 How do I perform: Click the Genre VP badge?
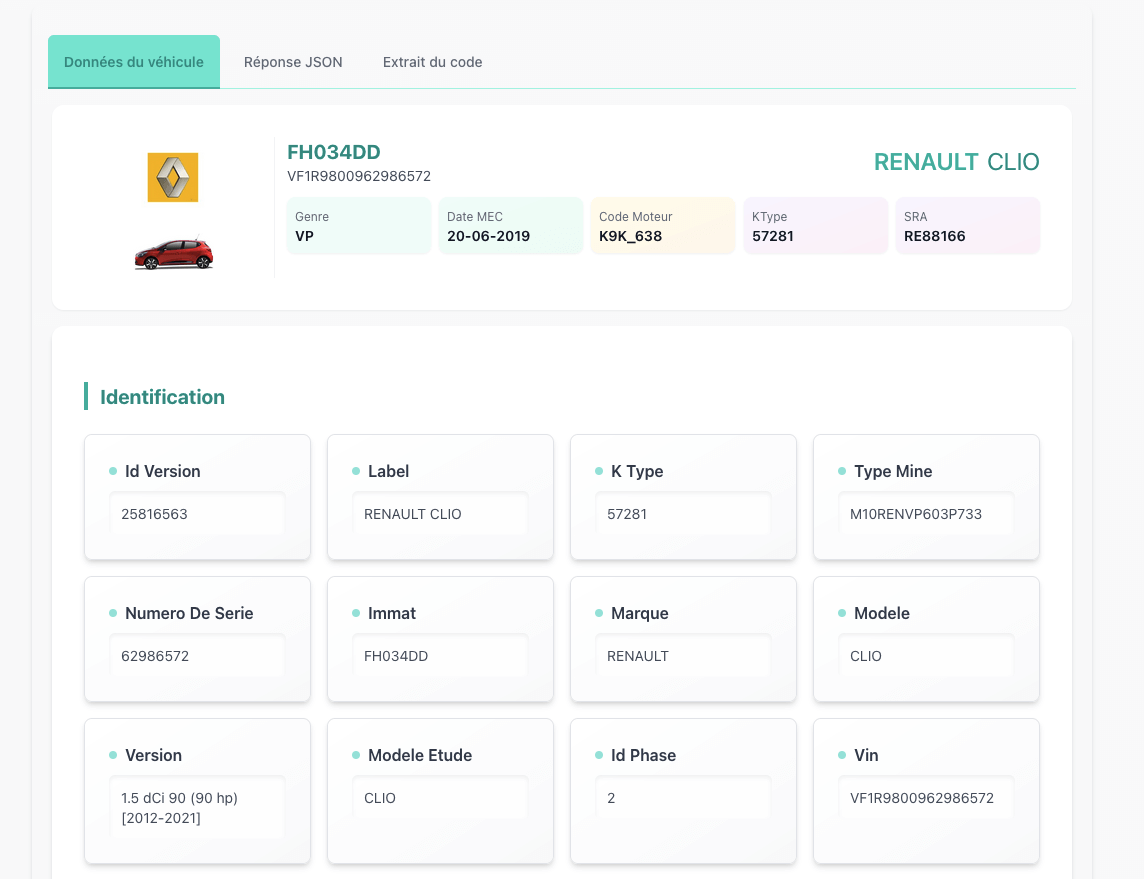[358, 226]
